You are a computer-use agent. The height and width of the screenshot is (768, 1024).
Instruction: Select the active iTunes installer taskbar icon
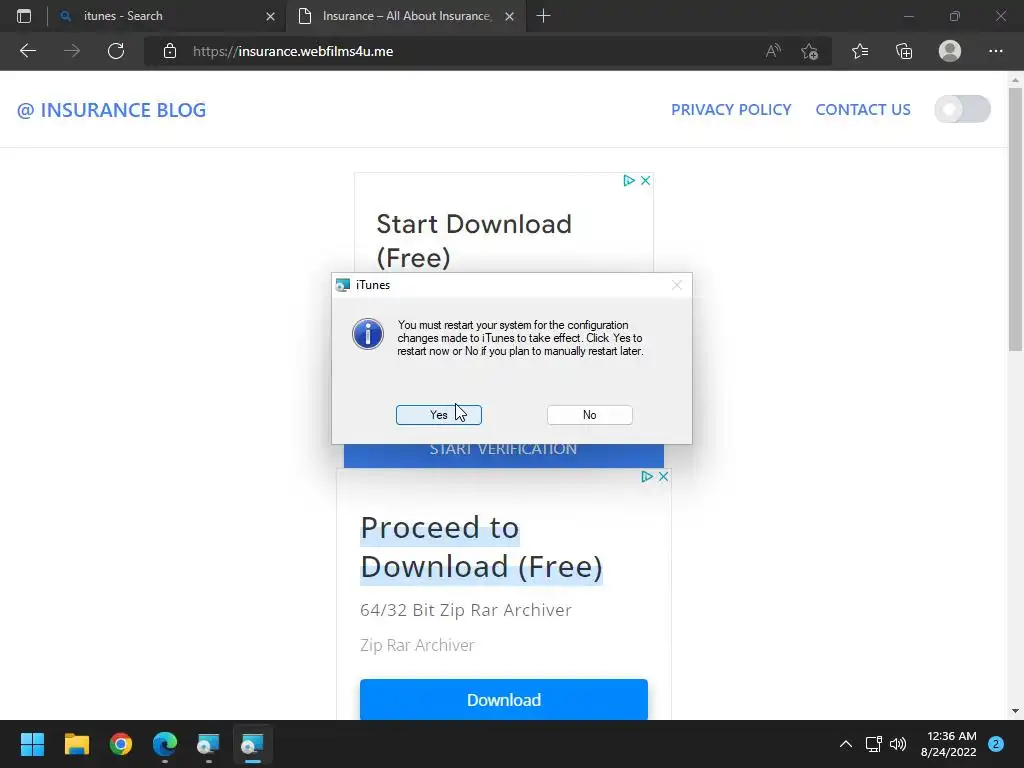click(252, 744)
